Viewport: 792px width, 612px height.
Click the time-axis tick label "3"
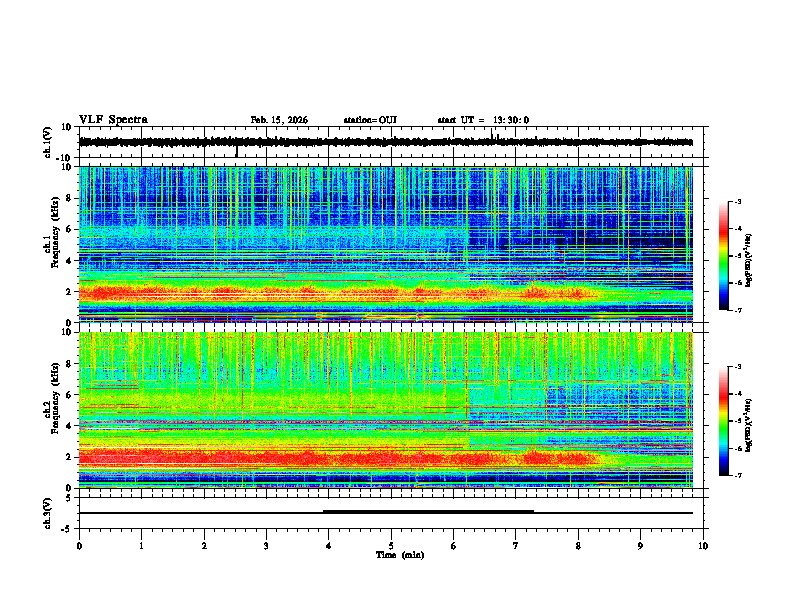[x=266, y=546]
